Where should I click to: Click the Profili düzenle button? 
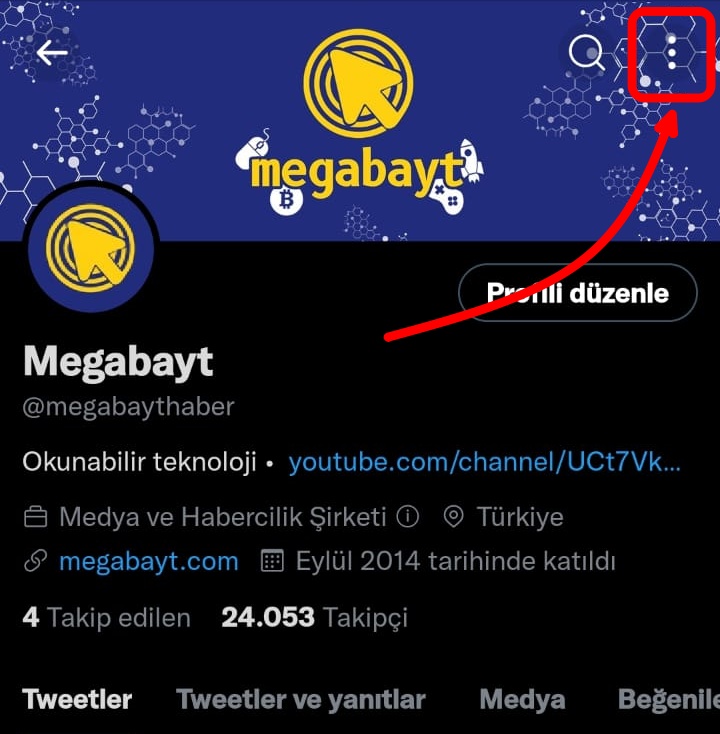[578, 293]
